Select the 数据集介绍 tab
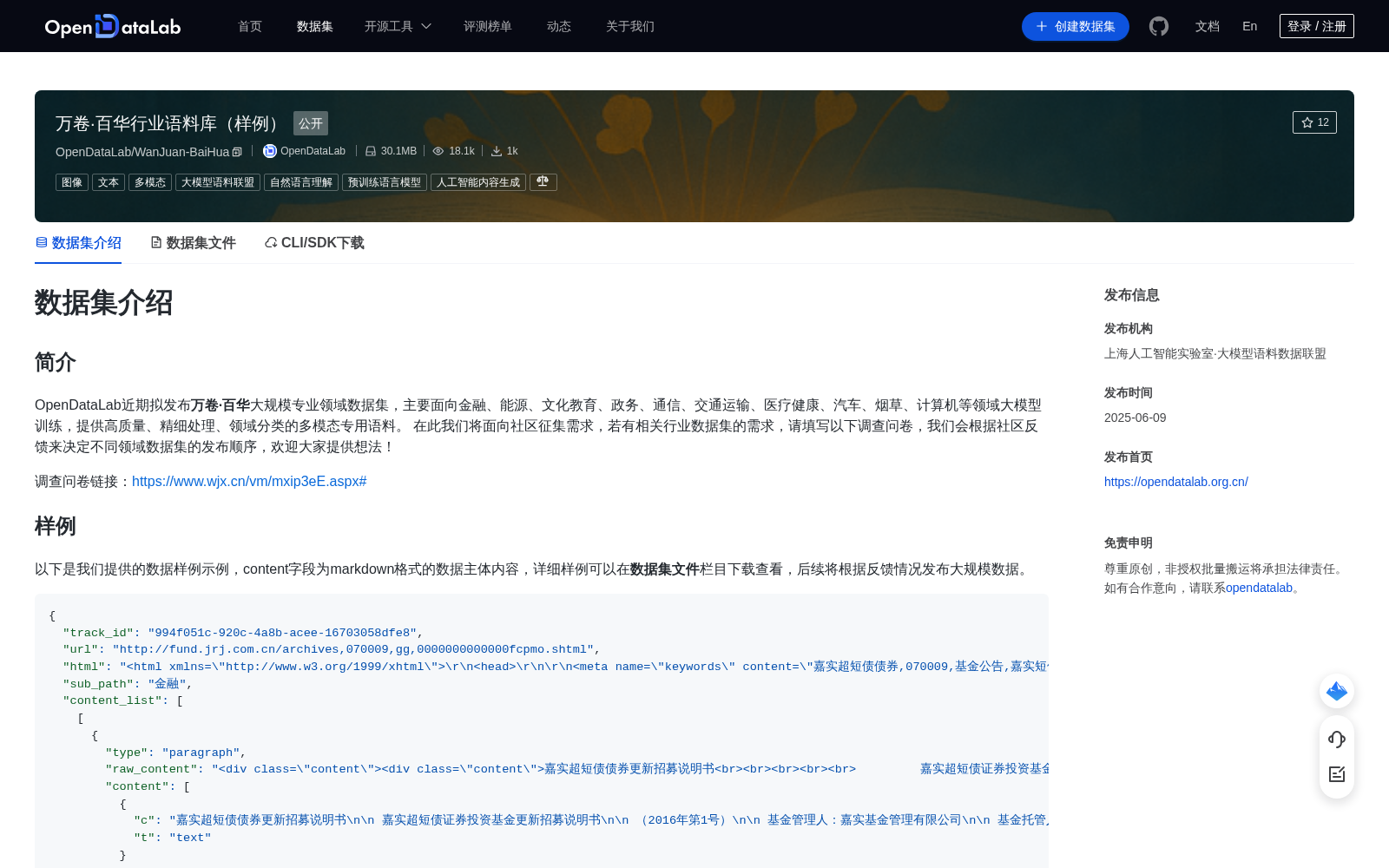 click(78, 243)
